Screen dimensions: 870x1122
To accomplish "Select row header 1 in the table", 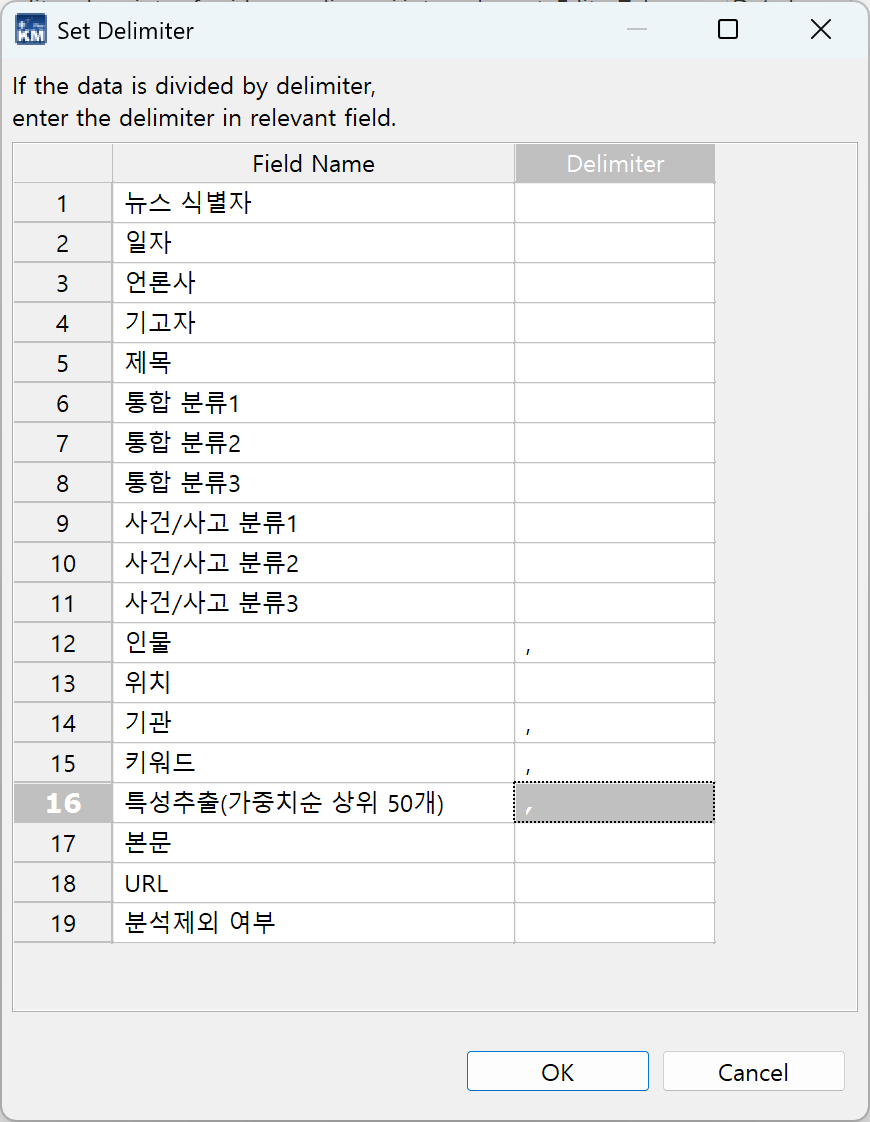I will 61,202.
